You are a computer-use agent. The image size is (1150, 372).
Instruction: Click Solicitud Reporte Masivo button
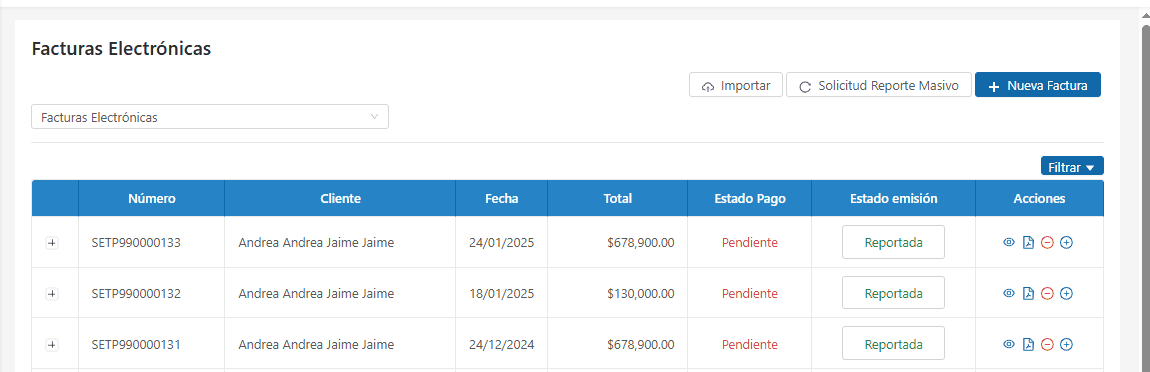[879, 85]
